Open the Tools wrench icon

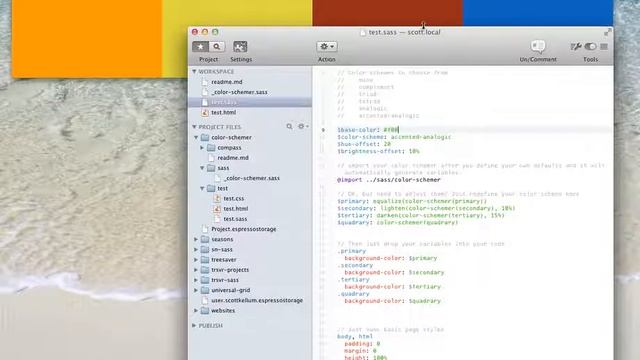[576, 47]
